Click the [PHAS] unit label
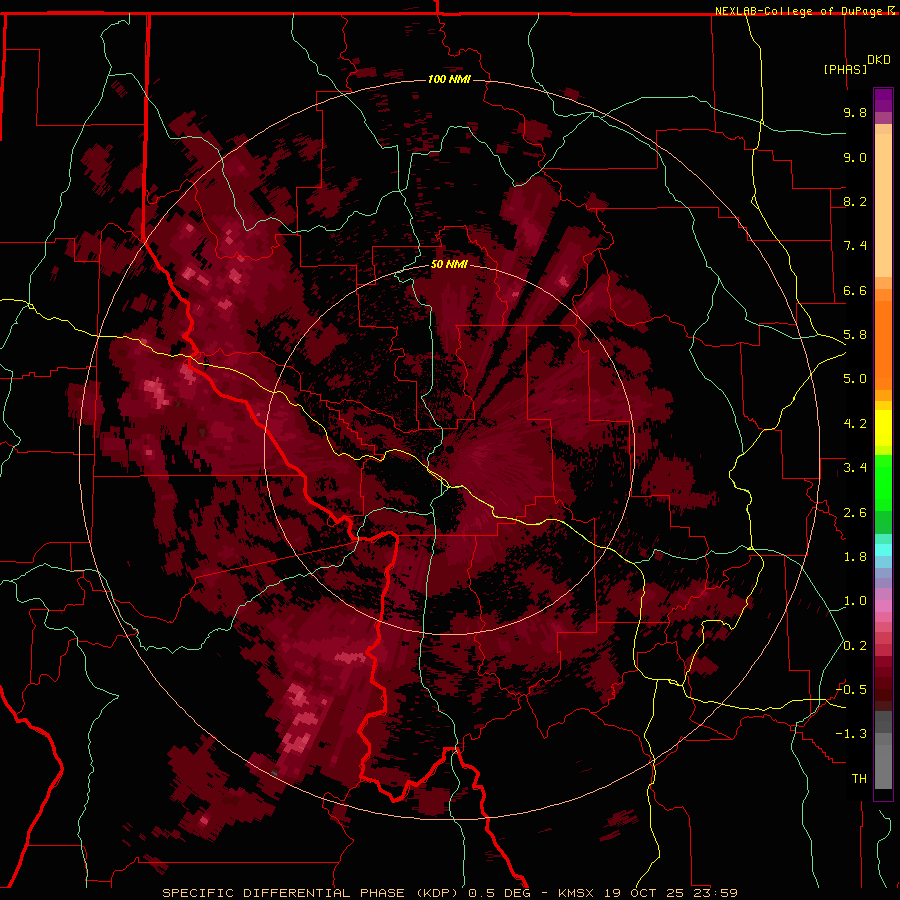This screenshot has height=900, width=900. pyautogui.click(x=845, y=69)
